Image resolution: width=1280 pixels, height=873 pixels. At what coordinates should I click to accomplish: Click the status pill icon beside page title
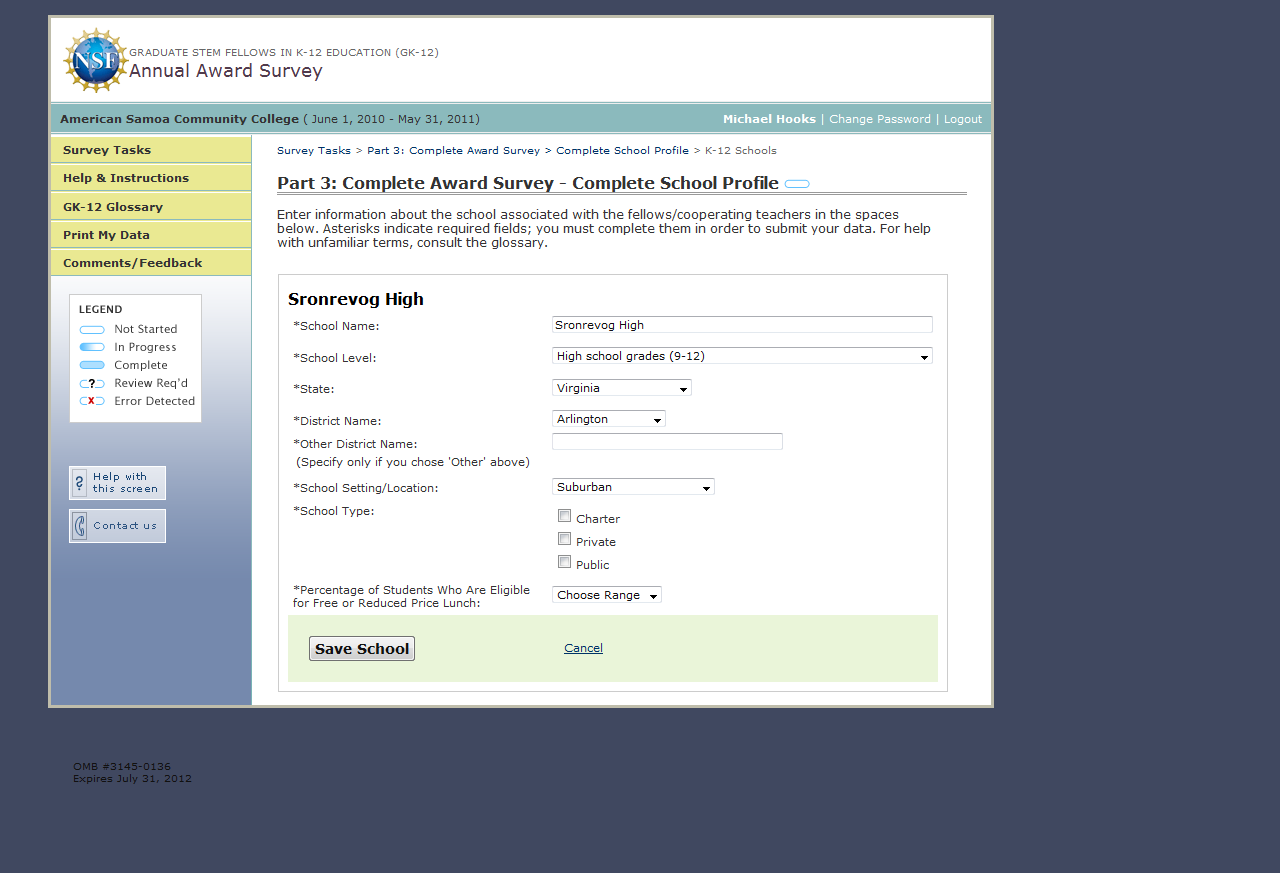click(x=797, y=184)
